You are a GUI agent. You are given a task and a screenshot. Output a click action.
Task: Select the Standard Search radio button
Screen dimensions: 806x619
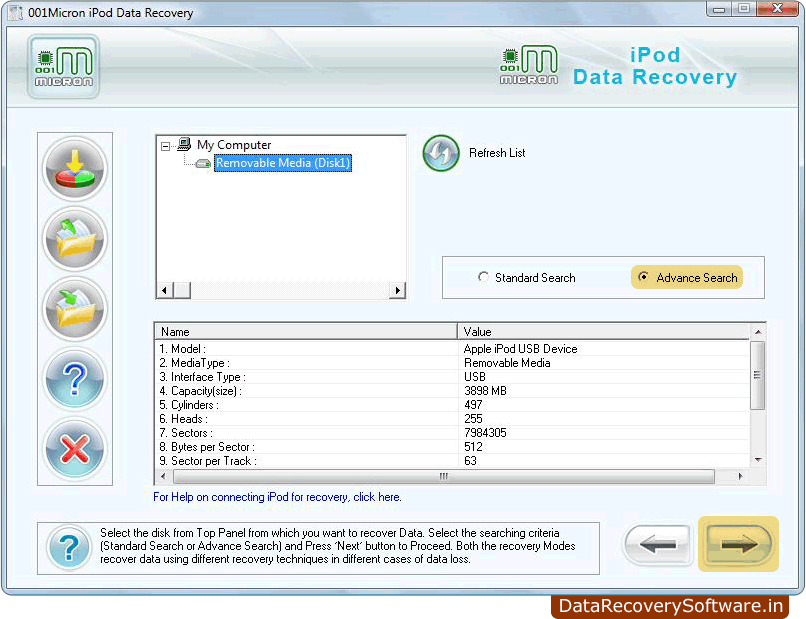tap(483, 277)
